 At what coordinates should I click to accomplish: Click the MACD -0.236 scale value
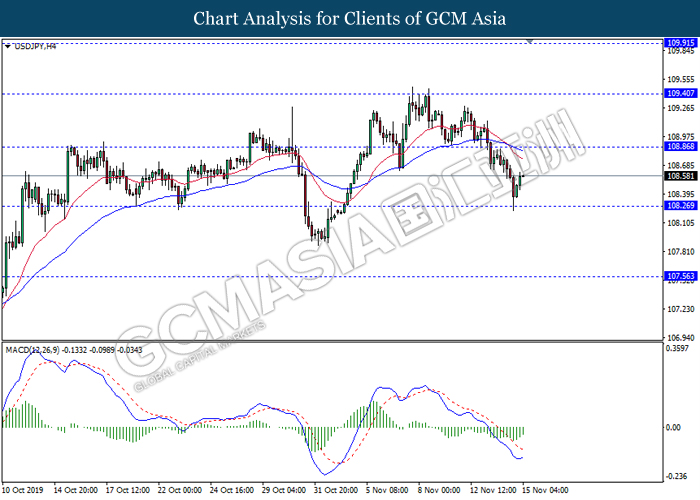(x=676, y=476)
